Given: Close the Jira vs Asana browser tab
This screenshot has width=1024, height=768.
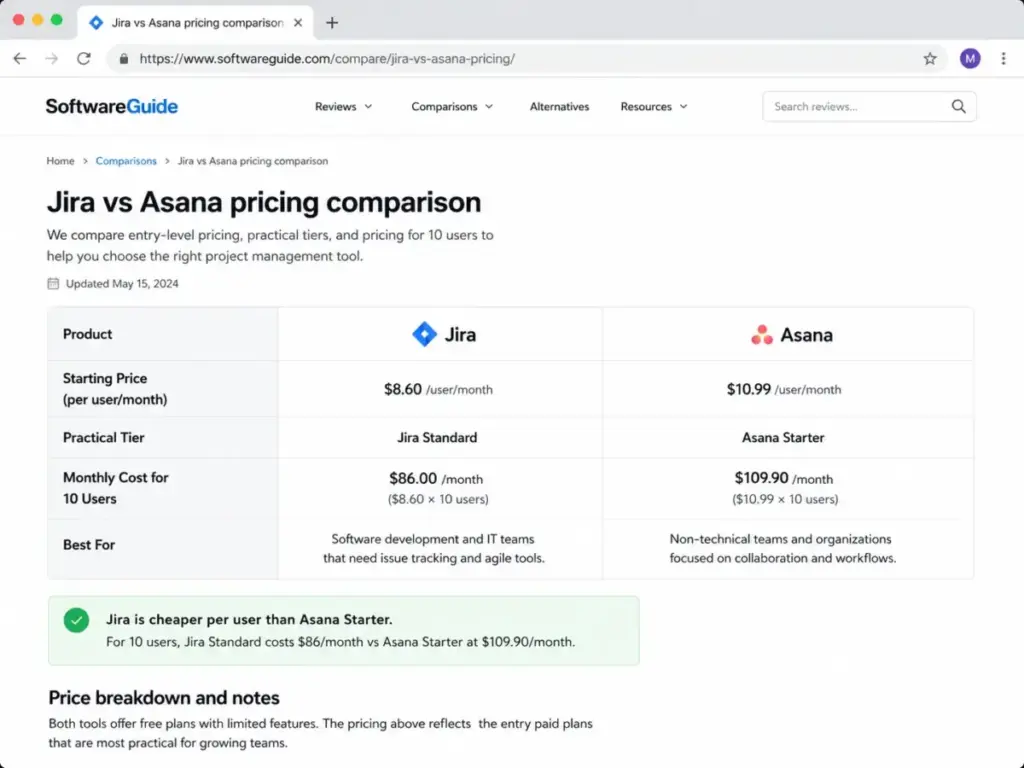Looking at the screenshot, I should click(x=298, y=23).
